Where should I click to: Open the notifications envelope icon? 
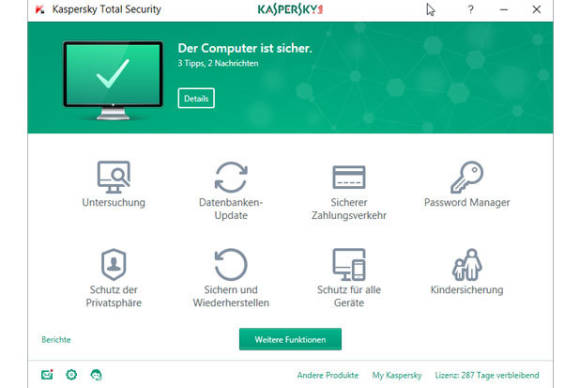47,375
